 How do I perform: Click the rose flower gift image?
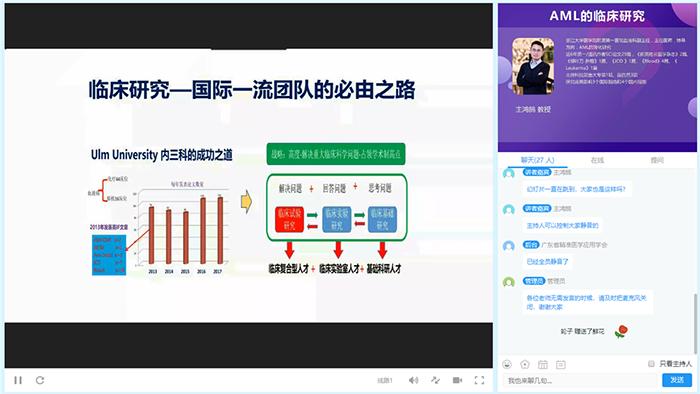coord(621,331)
